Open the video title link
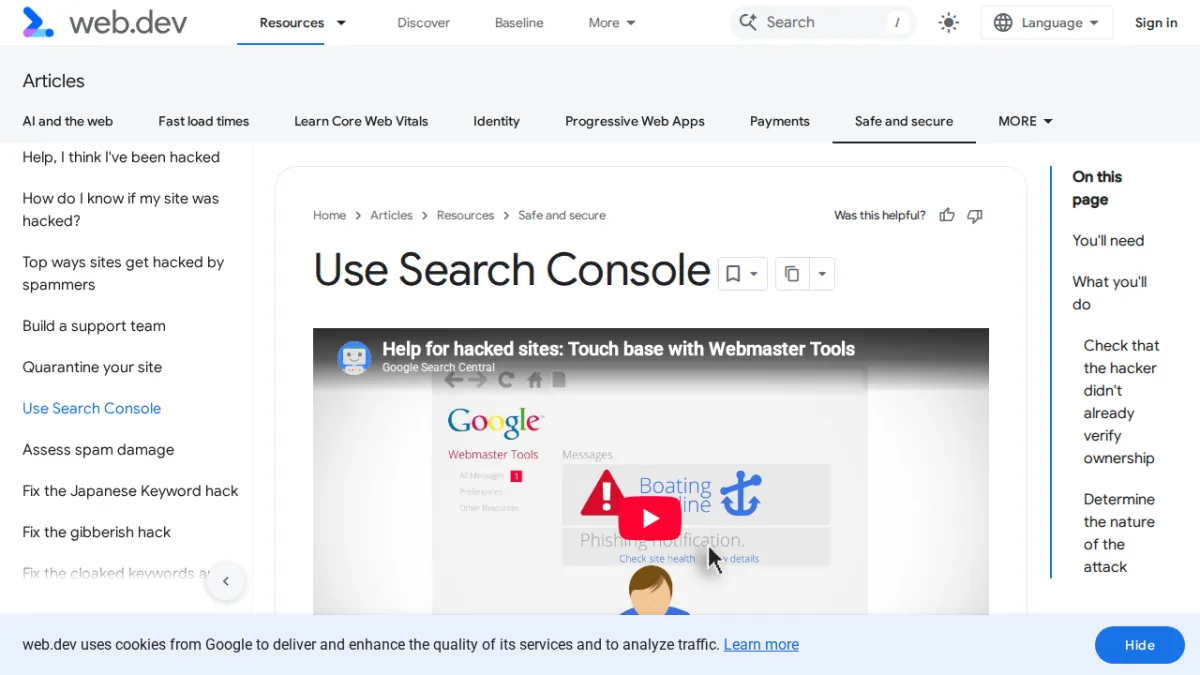Image resolution: width=1200 pixels, height=675 pixels. (x=618, y=349)
